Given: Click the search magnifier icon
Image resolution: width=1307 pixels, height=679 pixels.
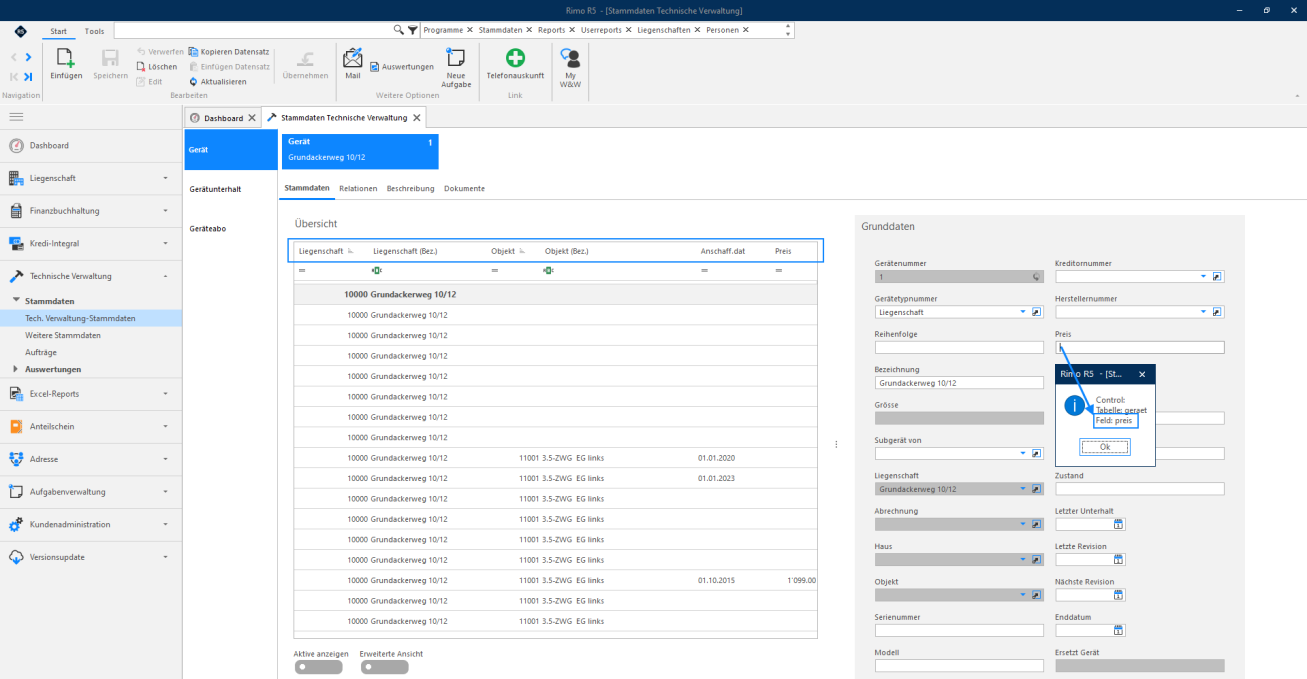Looking at the screenshot, I should [x=399, y=30].
